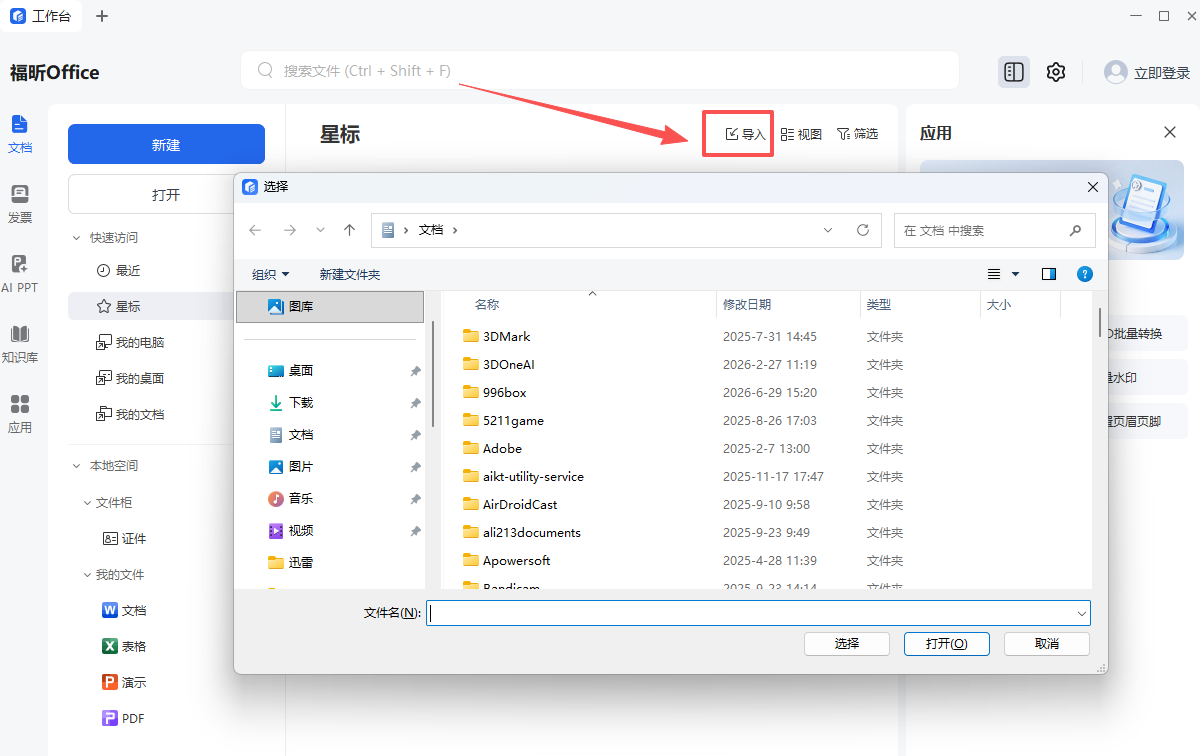
Task: Open the PDF category
Action: [124, 719]
